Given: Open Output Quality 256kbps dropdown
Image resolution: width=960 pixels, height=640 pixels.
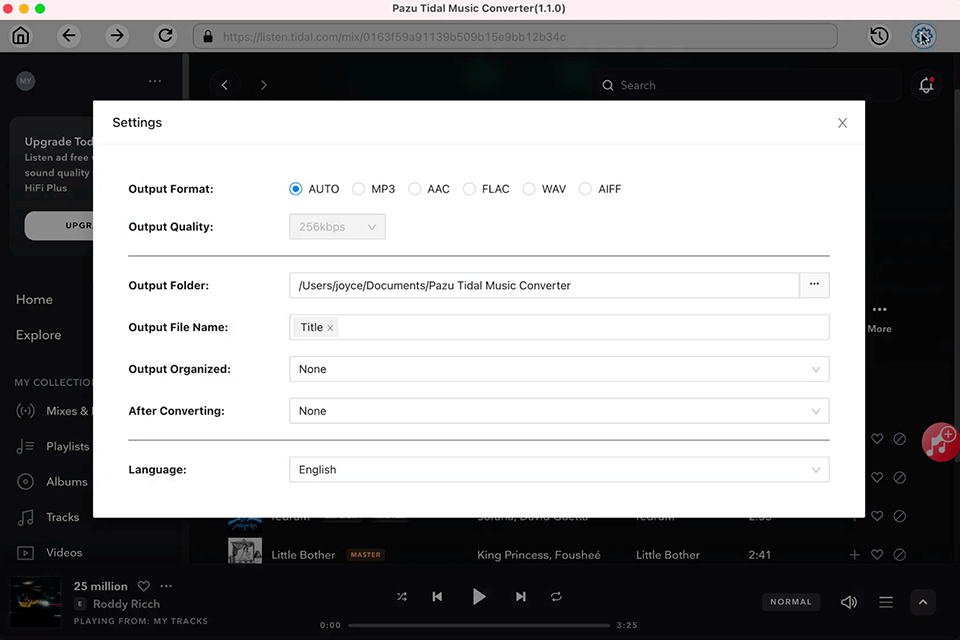Looking at the screenshot, I should click(337, 227).
